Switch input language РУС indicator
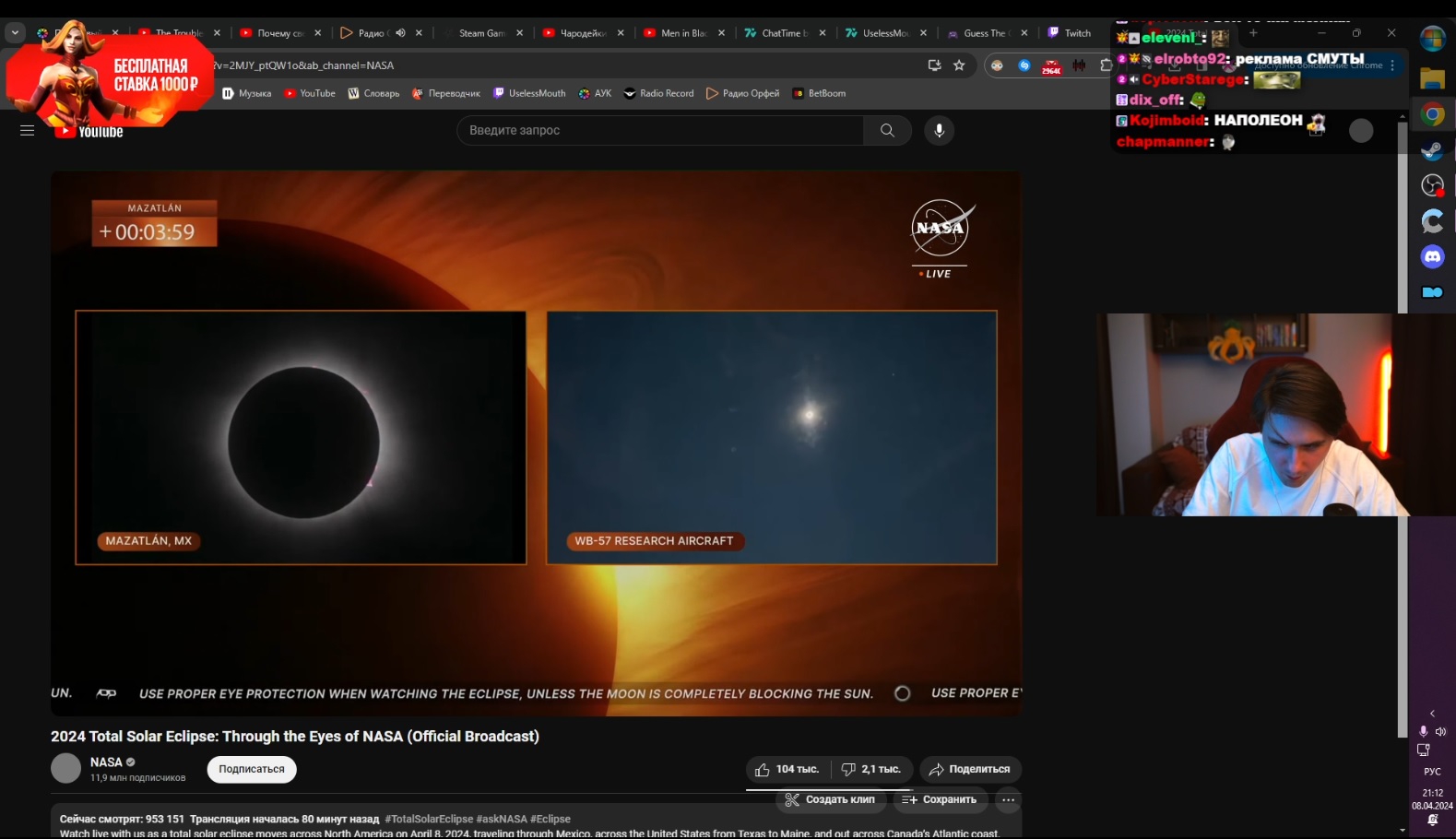 pos(1432,772)
